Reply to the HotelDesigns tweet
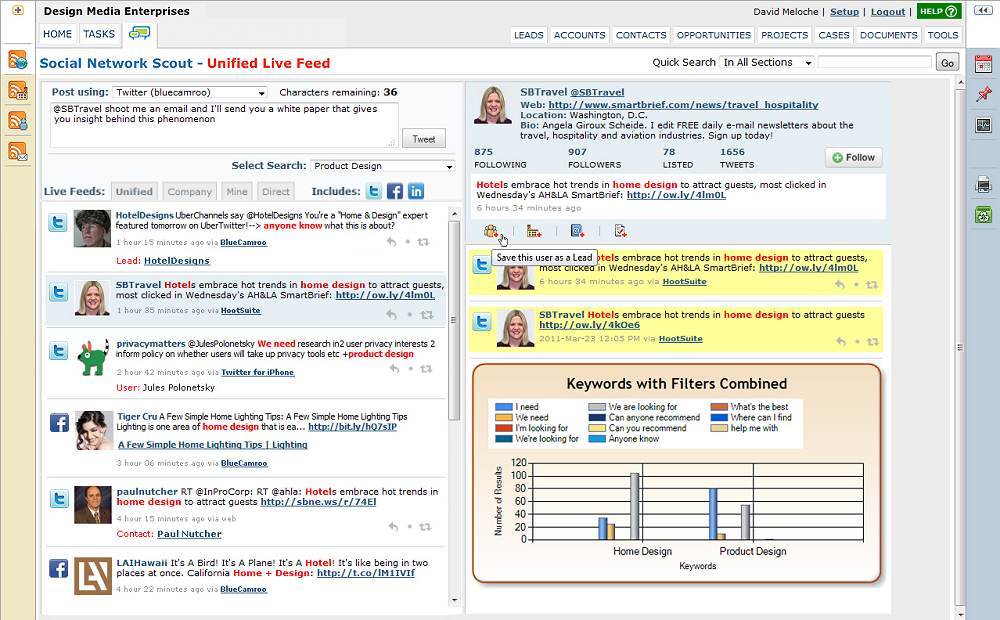This screenshot has width=1000, height=620. click(392, 242)
